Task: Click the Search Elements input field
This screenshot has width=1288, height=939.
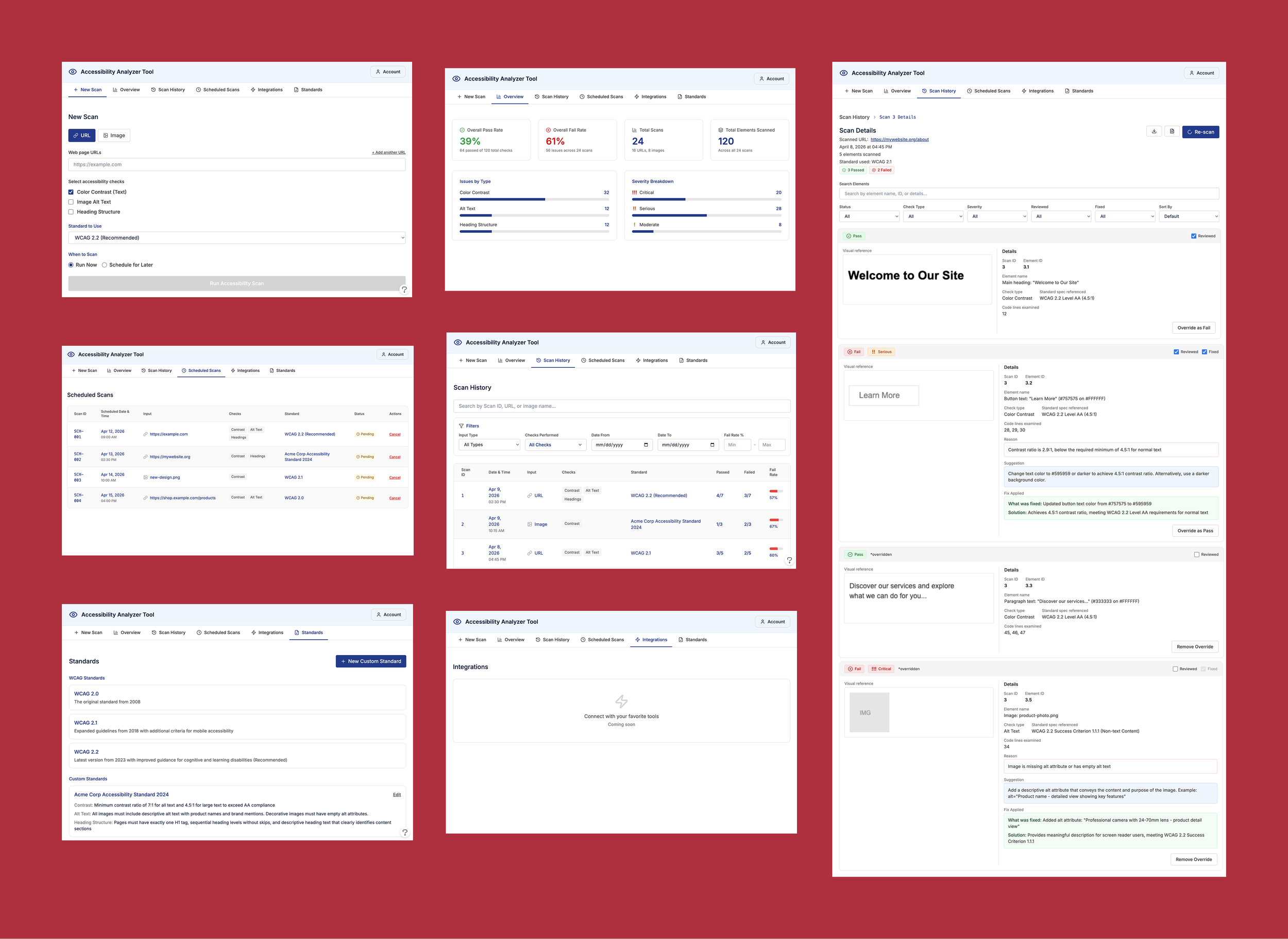Action: [1028, 194]
